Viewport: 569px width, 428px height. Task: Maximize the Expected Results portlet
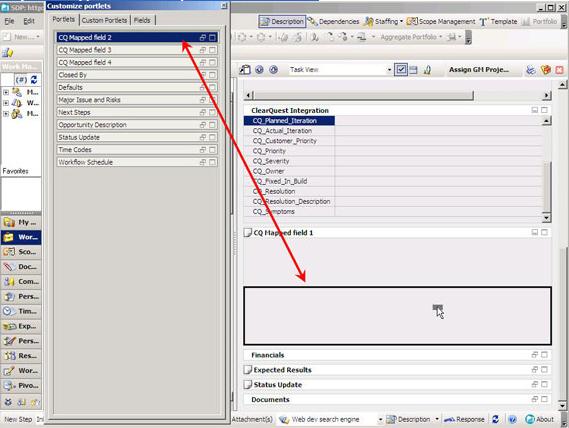point(544,370)
